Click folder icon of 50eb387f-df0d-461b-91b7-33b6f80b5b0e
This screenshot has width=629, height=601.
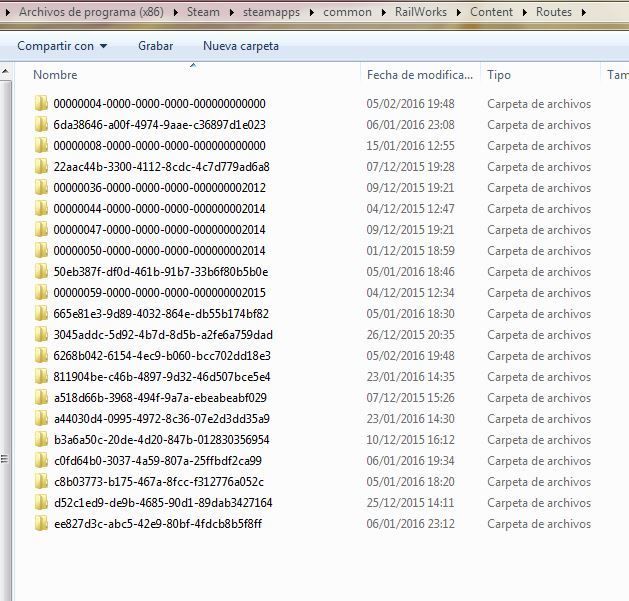41,272
